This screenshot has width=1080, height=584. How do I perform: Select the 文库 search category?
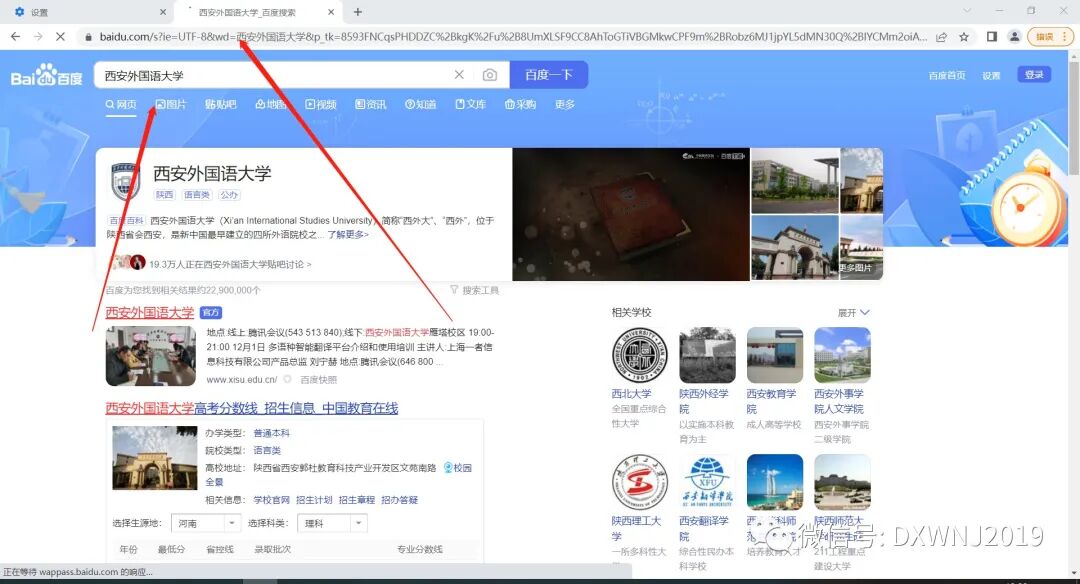(x=470, y=105)
